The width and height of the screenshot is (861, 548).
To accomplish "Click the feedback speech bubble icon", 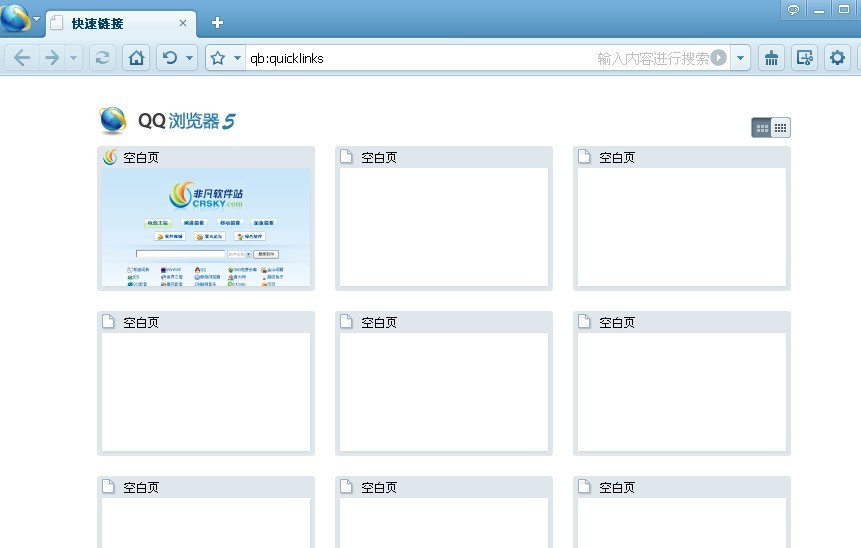I will pos(793,10).
